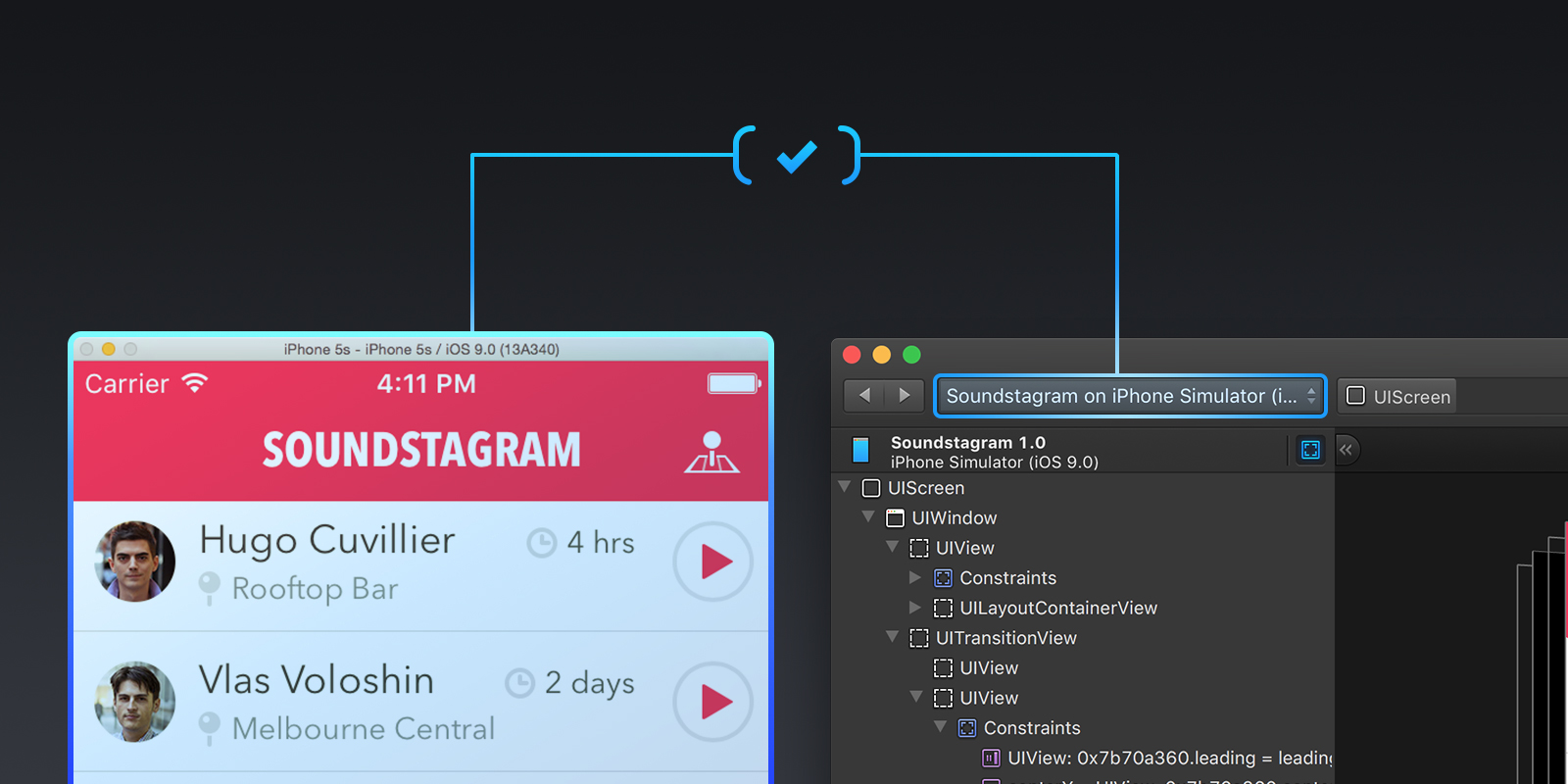Collapse the UIWindow tree node
This screenshot has height=784, width=1568.
(868, 516)
